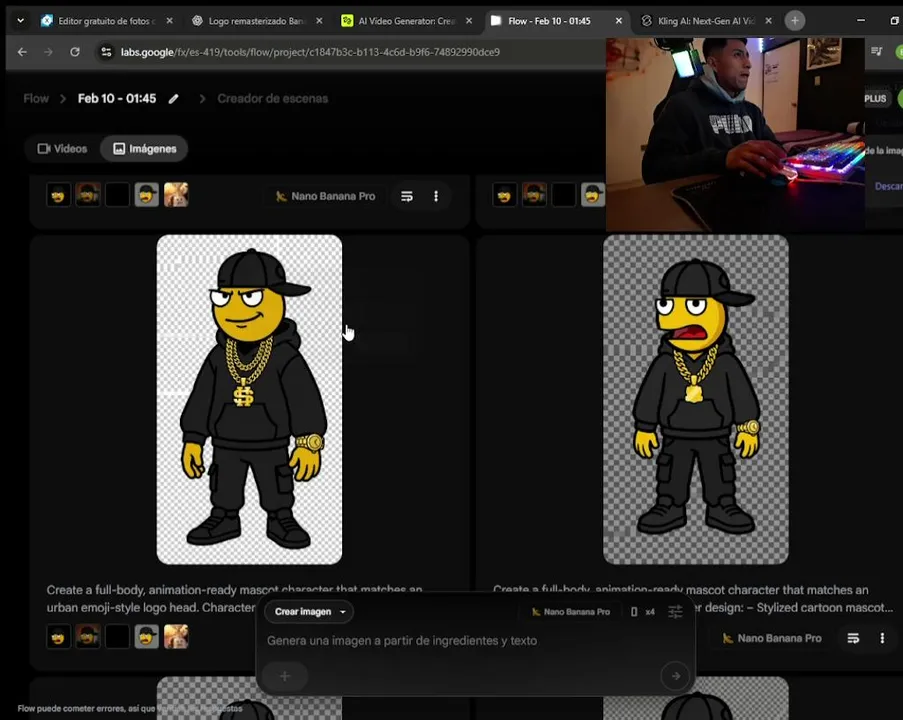Open the second ingredient thumbnail in the top-right card

[534, 195]
